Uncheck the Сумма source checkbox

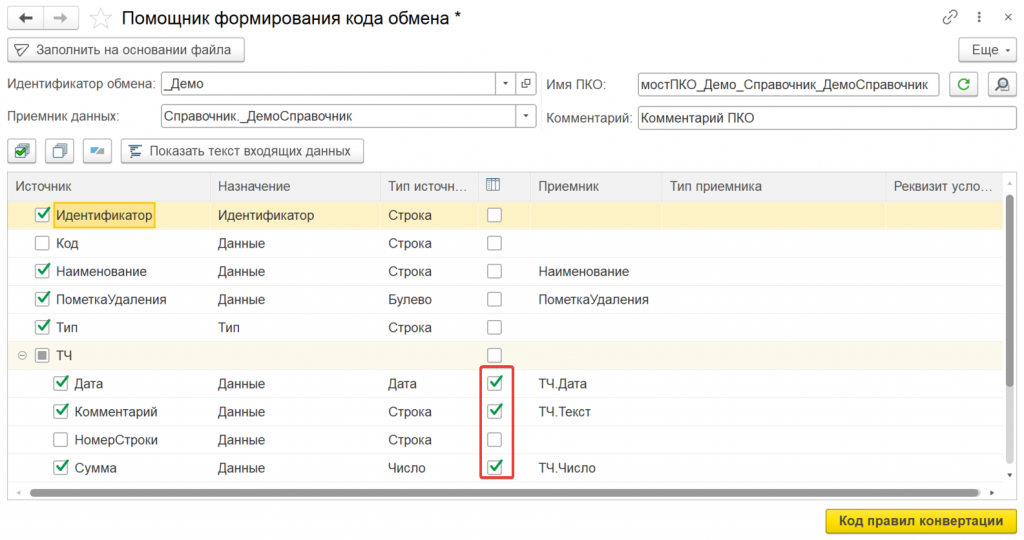coord(61,468)
